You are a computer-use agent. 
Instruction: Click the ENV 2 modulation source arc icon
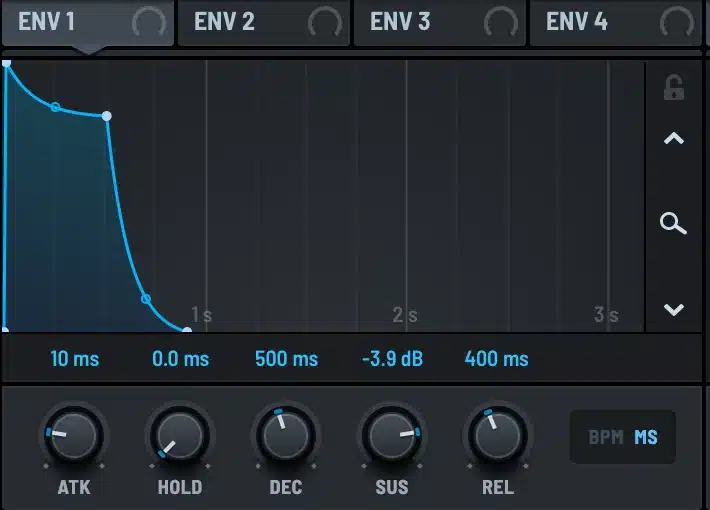coord(325,22)
